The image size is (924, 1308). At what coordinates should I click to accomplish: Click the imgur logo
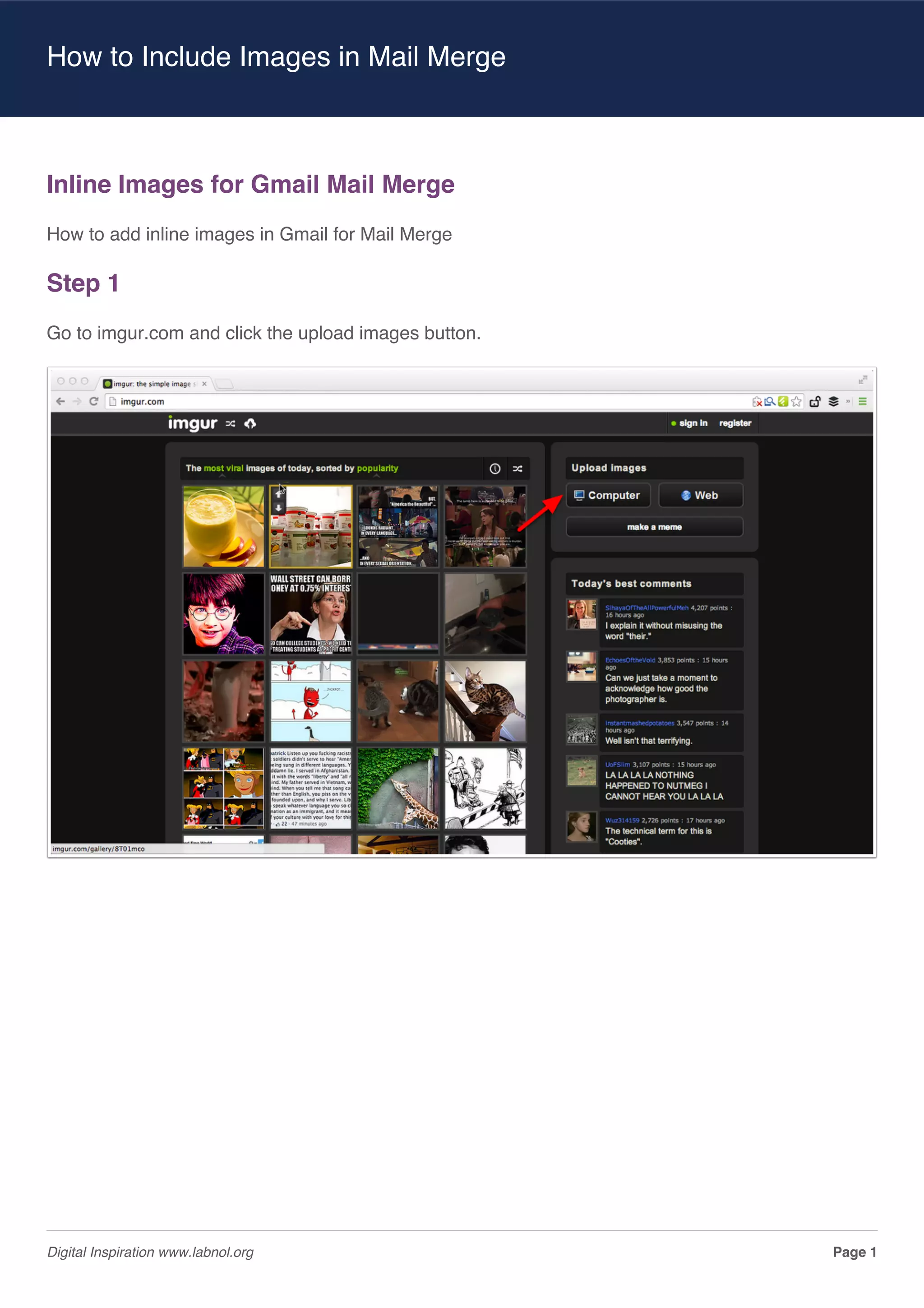click(x=193, y=423)
